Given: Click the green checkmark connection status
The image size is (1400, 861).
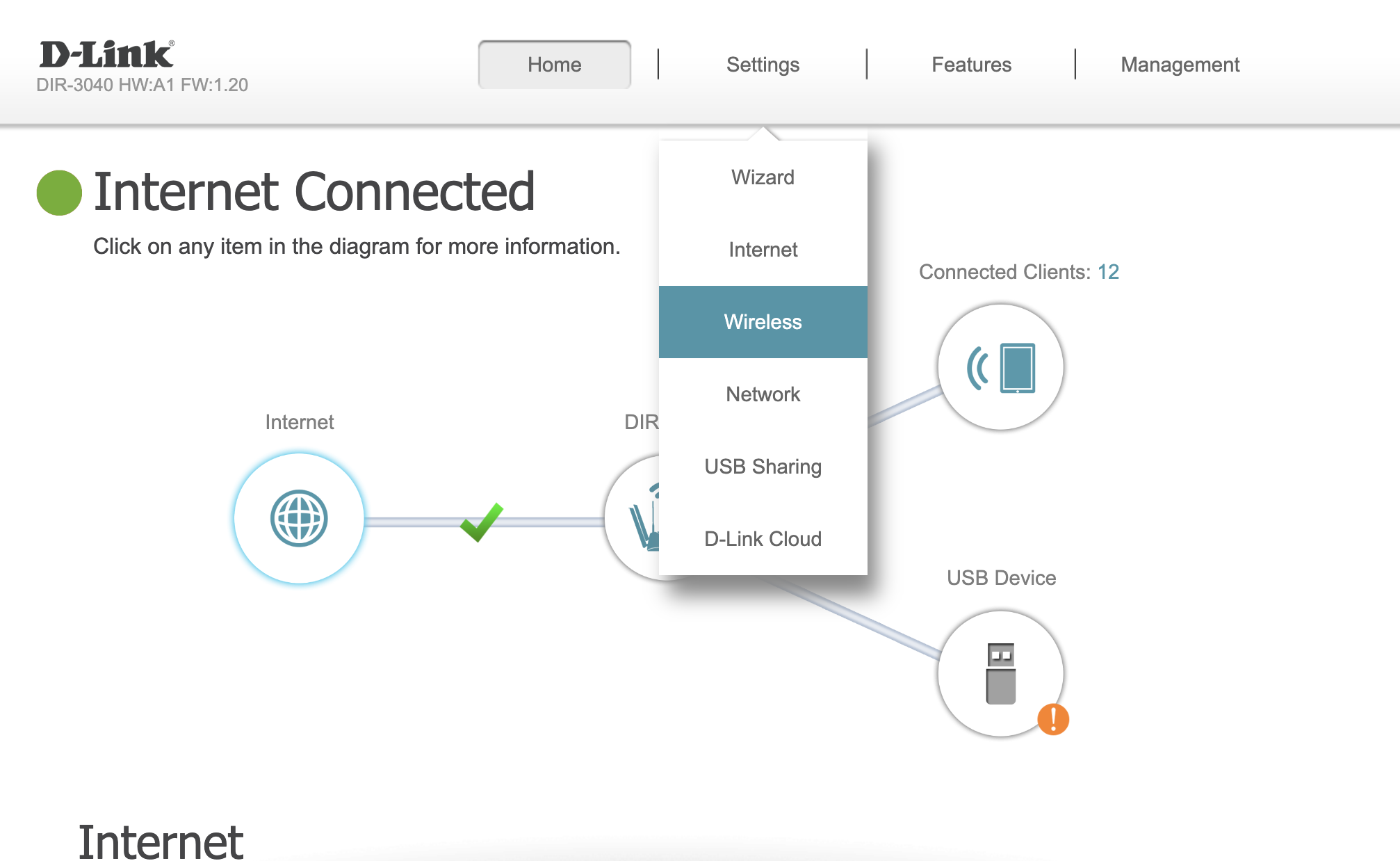Looking at the screenshot, I should coord(481,522).
